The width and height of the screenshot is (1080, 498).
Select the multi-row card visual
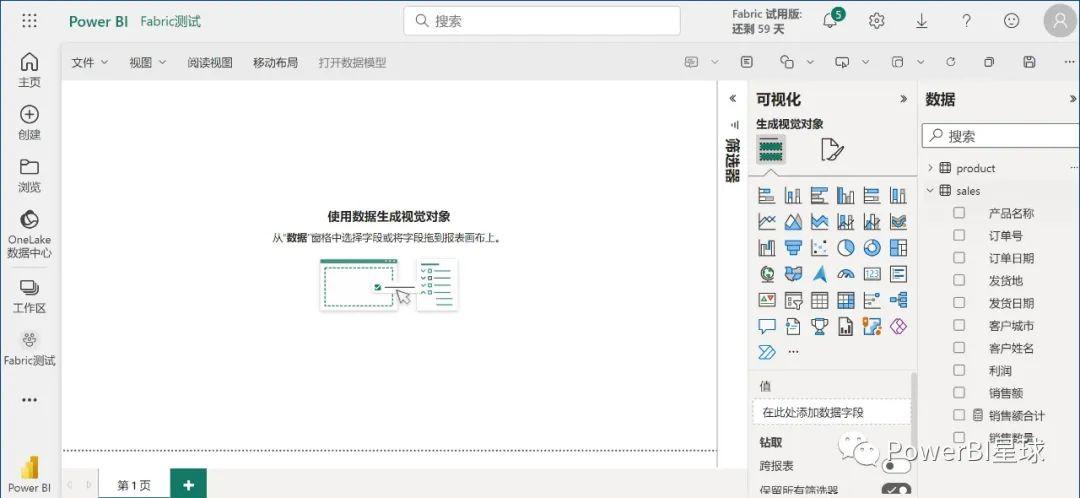897,274
